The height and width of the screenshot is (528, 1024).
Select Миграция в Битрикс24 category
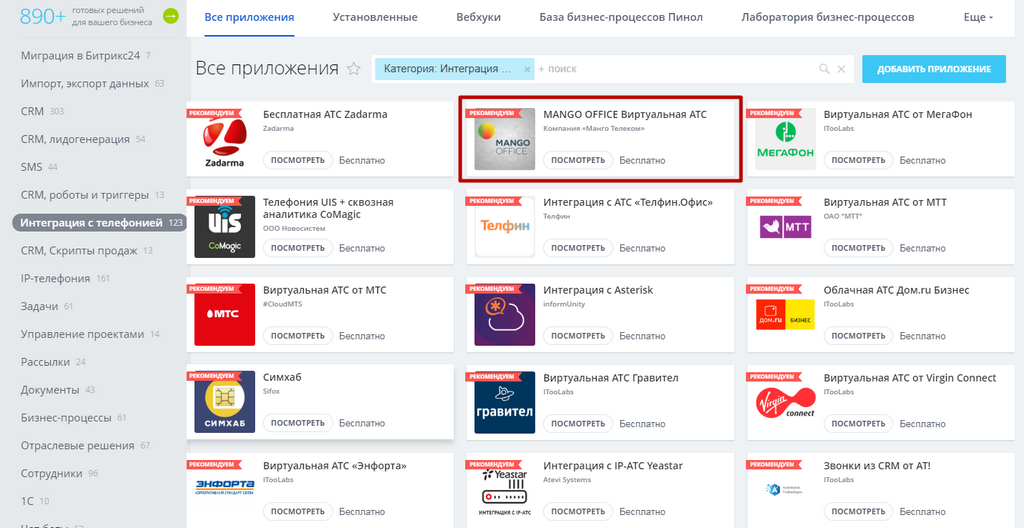86,56
